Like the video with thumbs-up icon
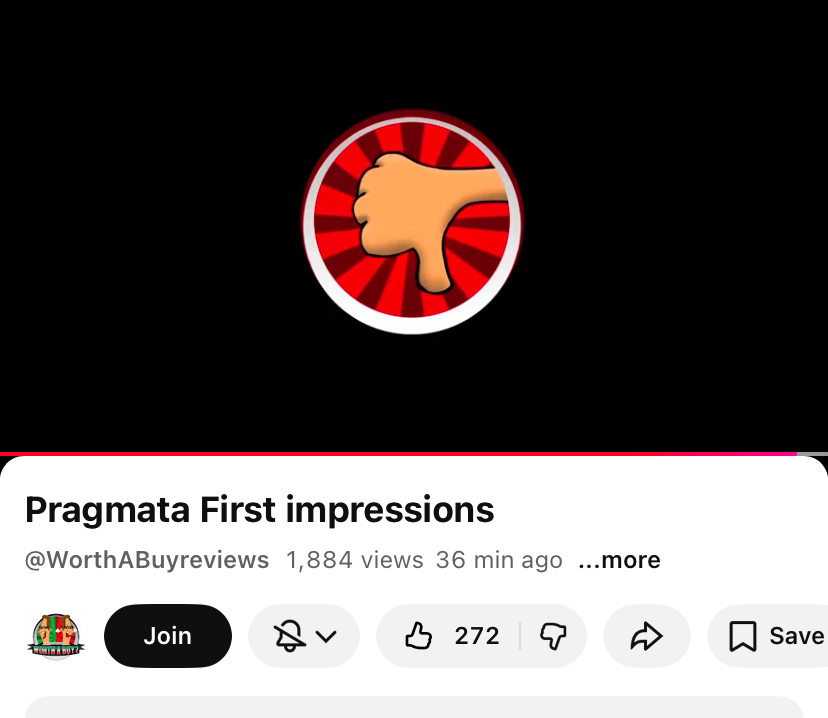Screen dimensions: 828x718 [418, 636]
